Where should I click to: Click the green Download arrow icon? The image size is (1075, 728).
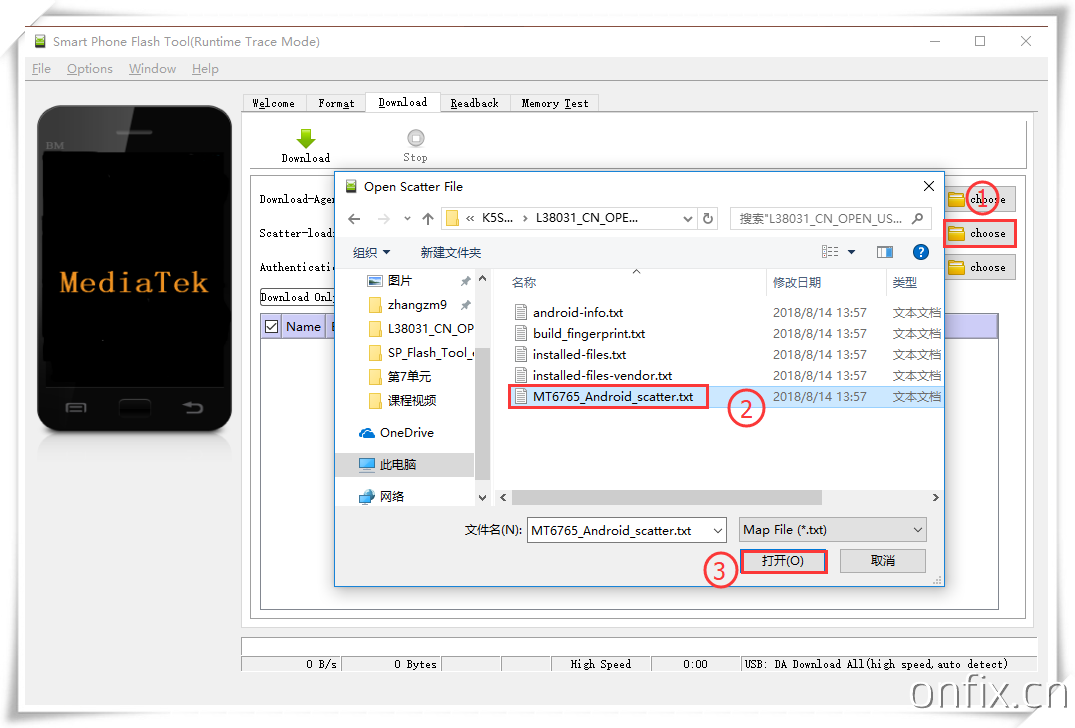(306, 139)
